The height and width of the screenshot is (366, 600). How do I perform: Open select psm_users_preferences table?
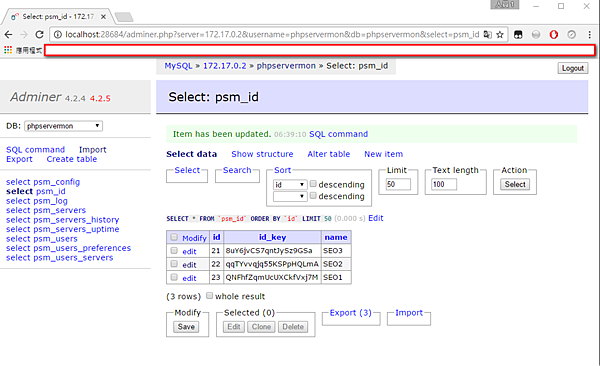68,248
